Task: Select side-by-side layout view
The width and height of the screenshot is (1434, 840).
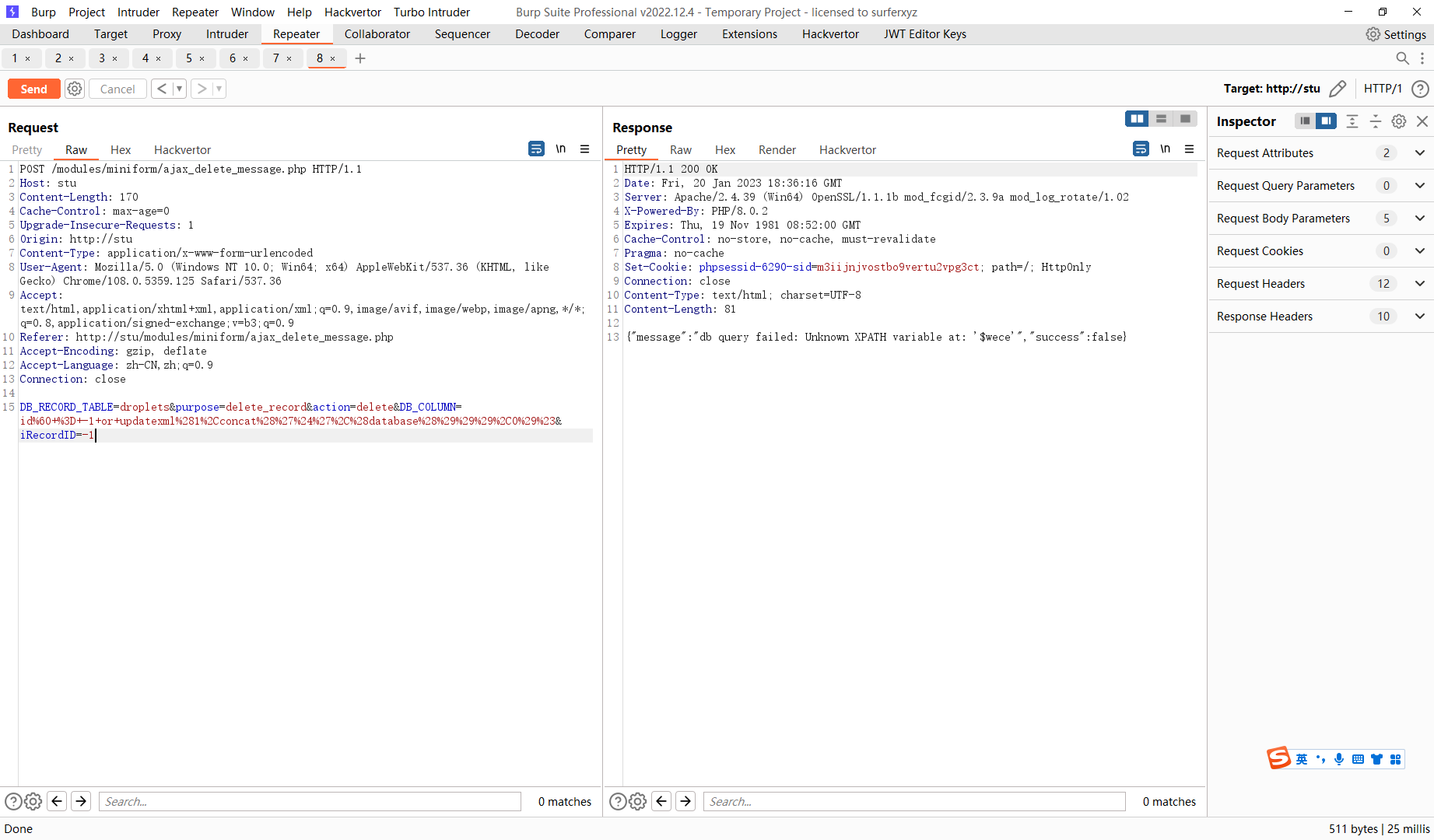Action: tap(1137, 119)
